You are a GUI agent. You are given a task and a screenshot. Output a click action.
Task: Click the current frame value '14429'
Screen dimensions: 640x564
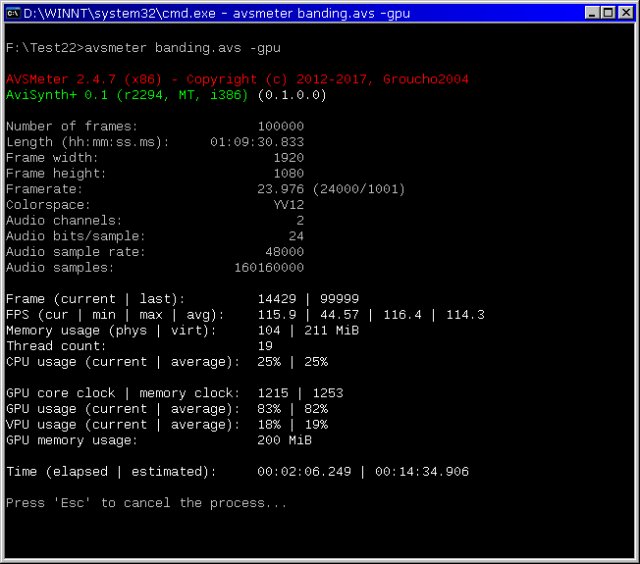(x=277, y=299)
